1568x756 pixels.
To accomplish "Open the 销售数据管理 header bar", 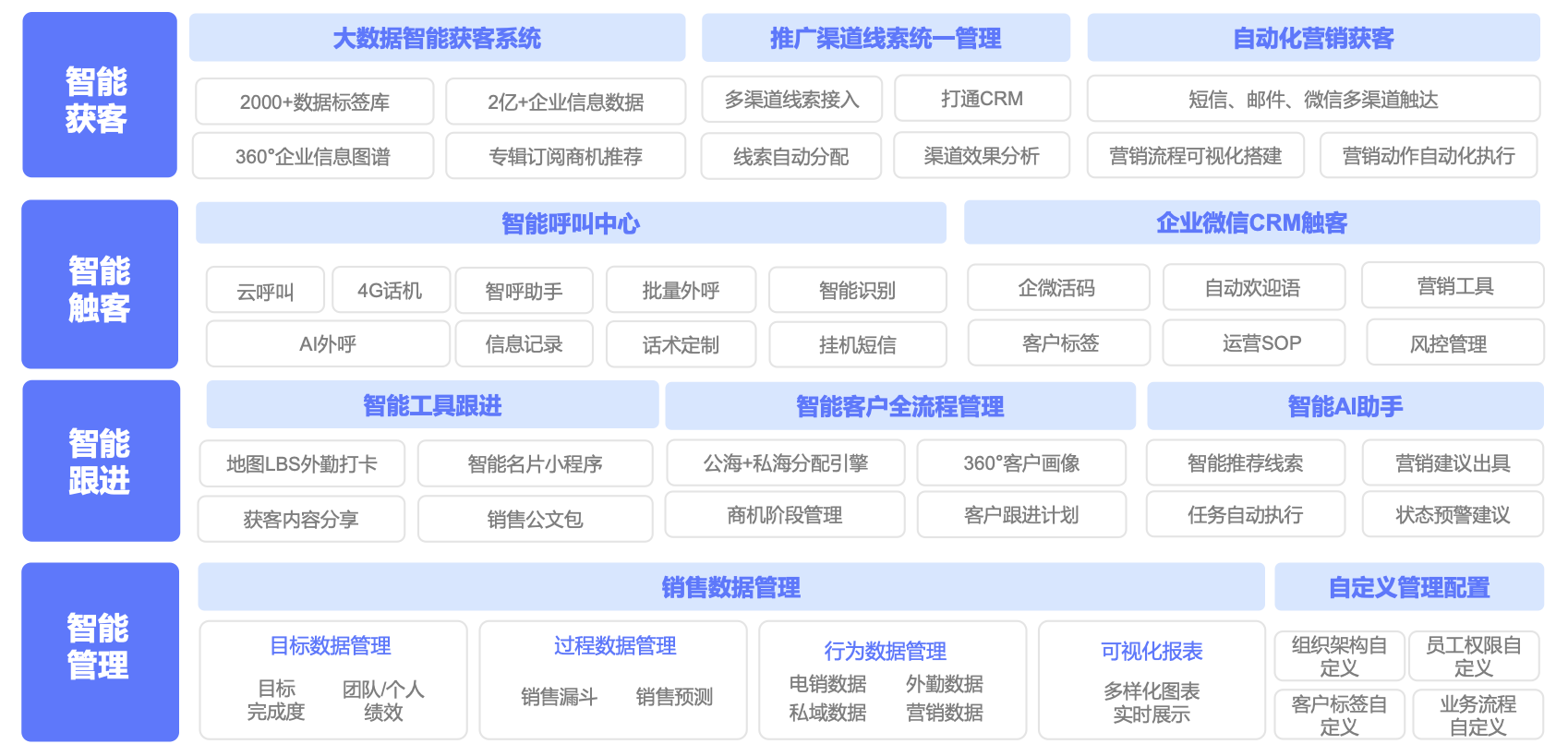I will click(730, 587).
